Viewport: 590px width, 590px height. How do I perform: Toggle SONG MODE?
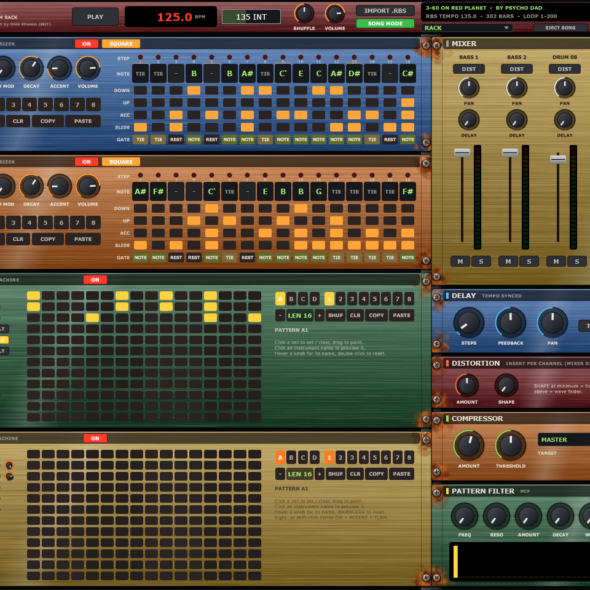coord(385,24)
